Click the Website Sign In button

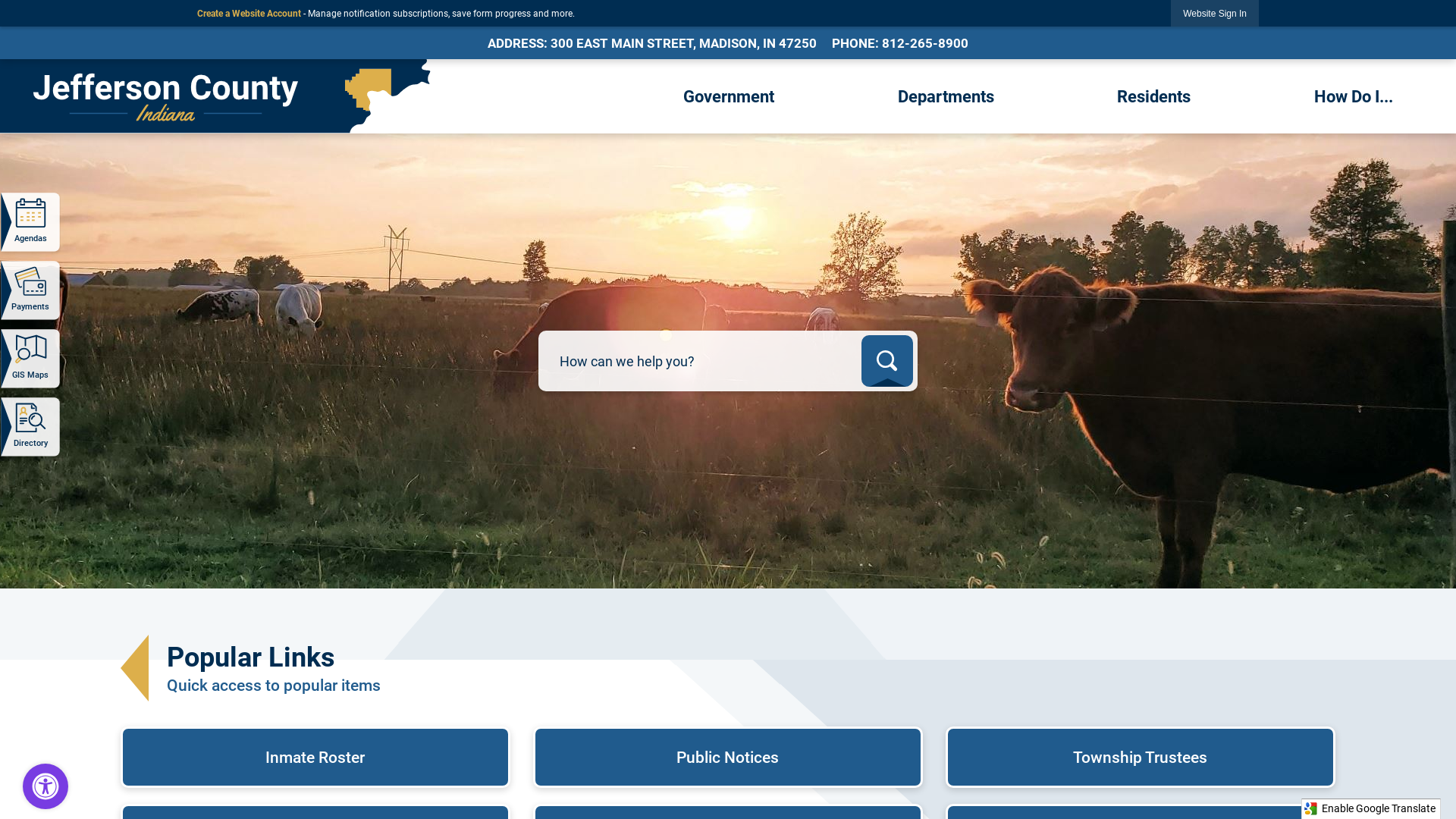coord(1214,14)
